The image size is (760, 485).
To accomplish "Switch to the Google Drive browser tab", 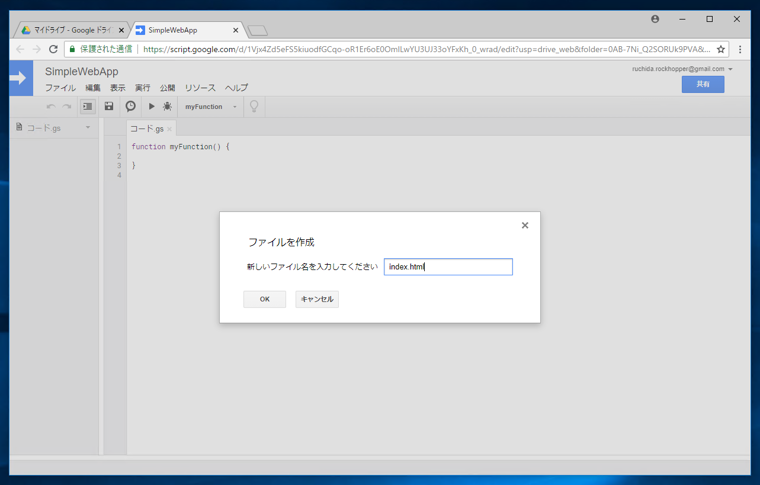I will click(72, 30).
